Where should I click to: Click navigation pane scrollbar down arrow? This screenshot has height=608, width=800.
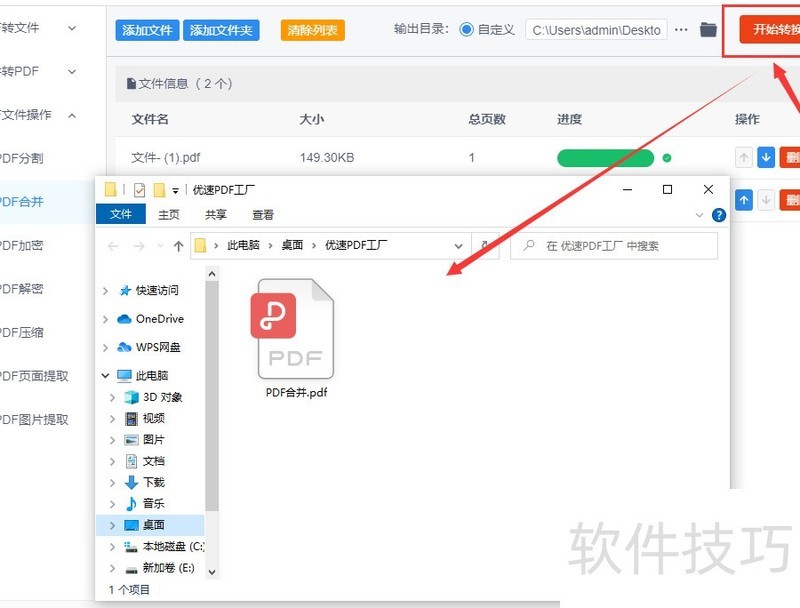pyautogui.click(x=212, y=572)
